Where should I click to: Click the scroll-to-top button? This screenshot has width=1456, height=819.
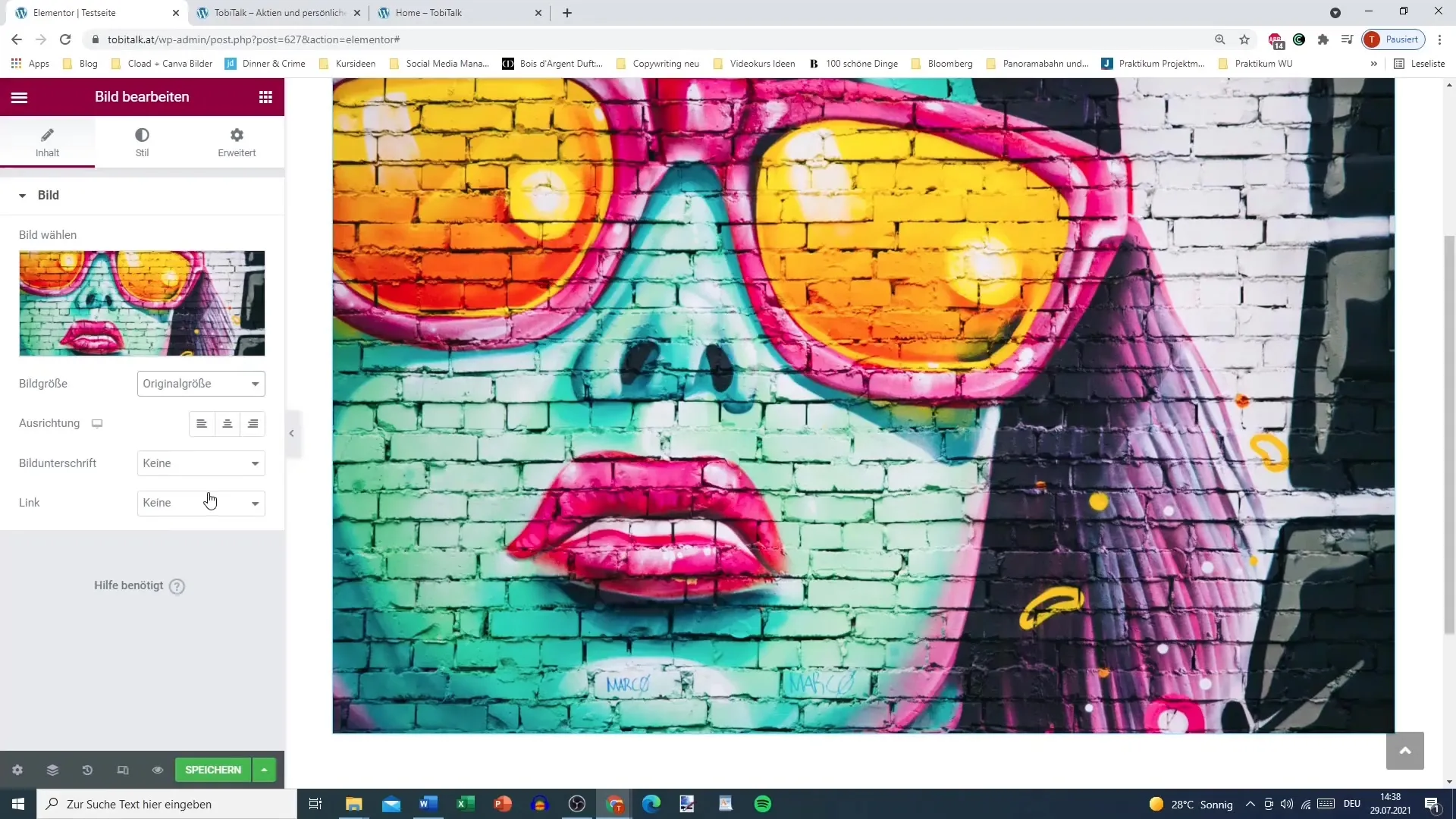coord(1404,751)
